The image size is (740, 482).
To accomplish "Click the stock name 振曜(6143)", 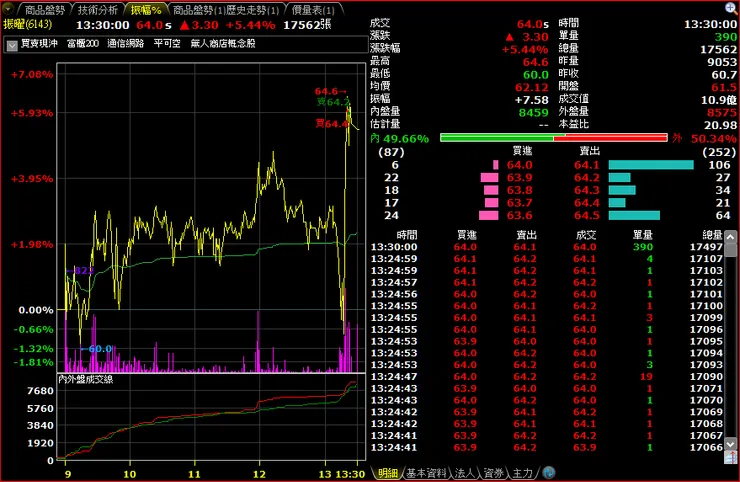I will point(27,25).
